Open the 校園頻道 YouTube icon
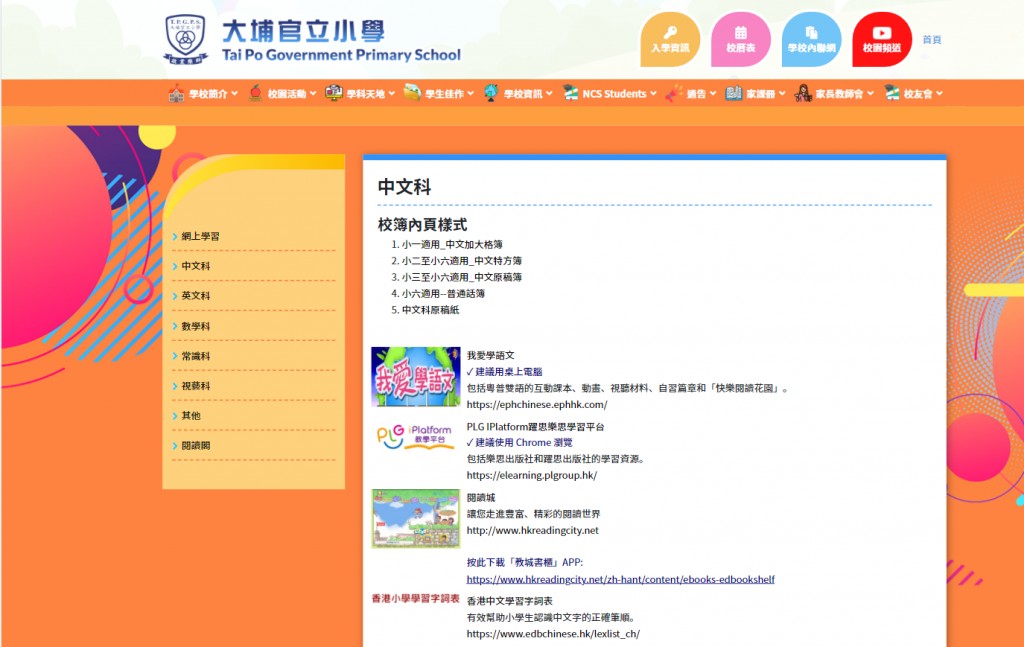The image size is (1024, 647). point(882,39)
